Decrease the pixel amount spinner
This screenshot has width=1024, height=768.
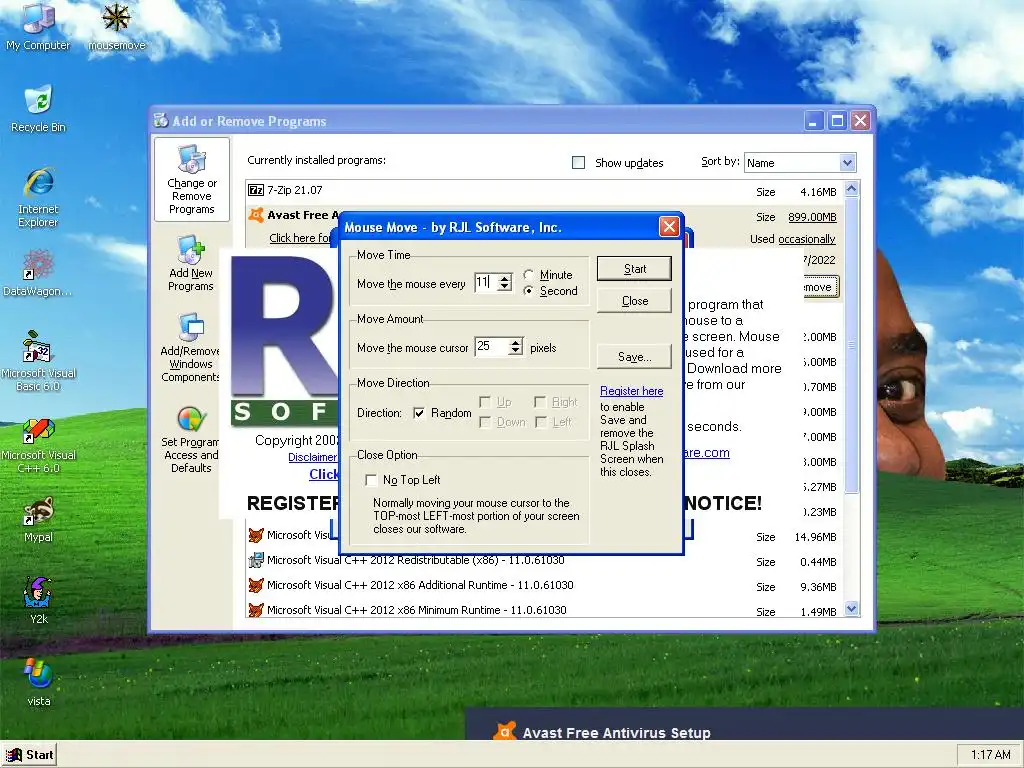(516, 351)
